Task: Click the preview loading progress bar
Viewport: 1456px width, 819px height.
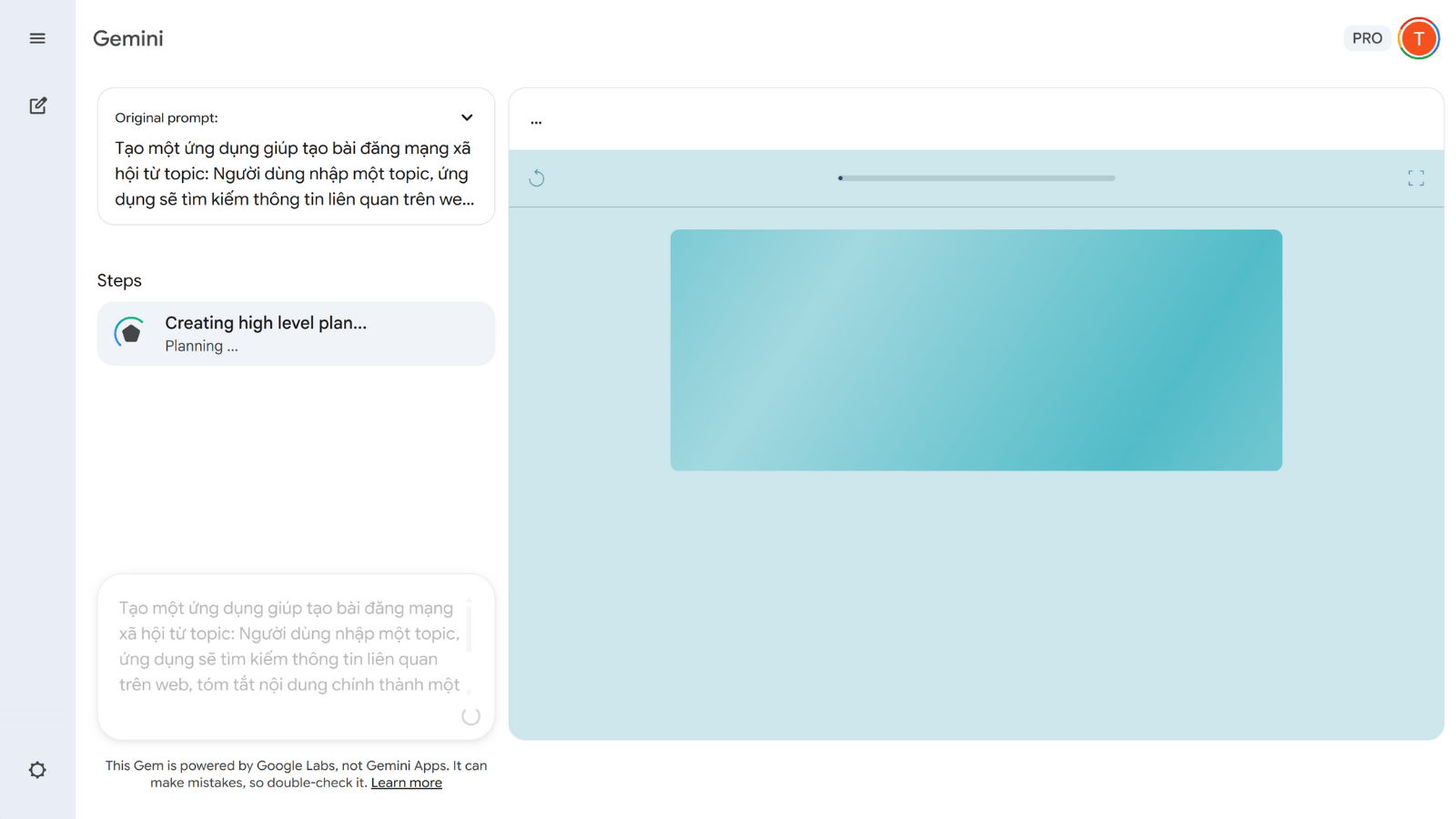Action: click(976, 178)
